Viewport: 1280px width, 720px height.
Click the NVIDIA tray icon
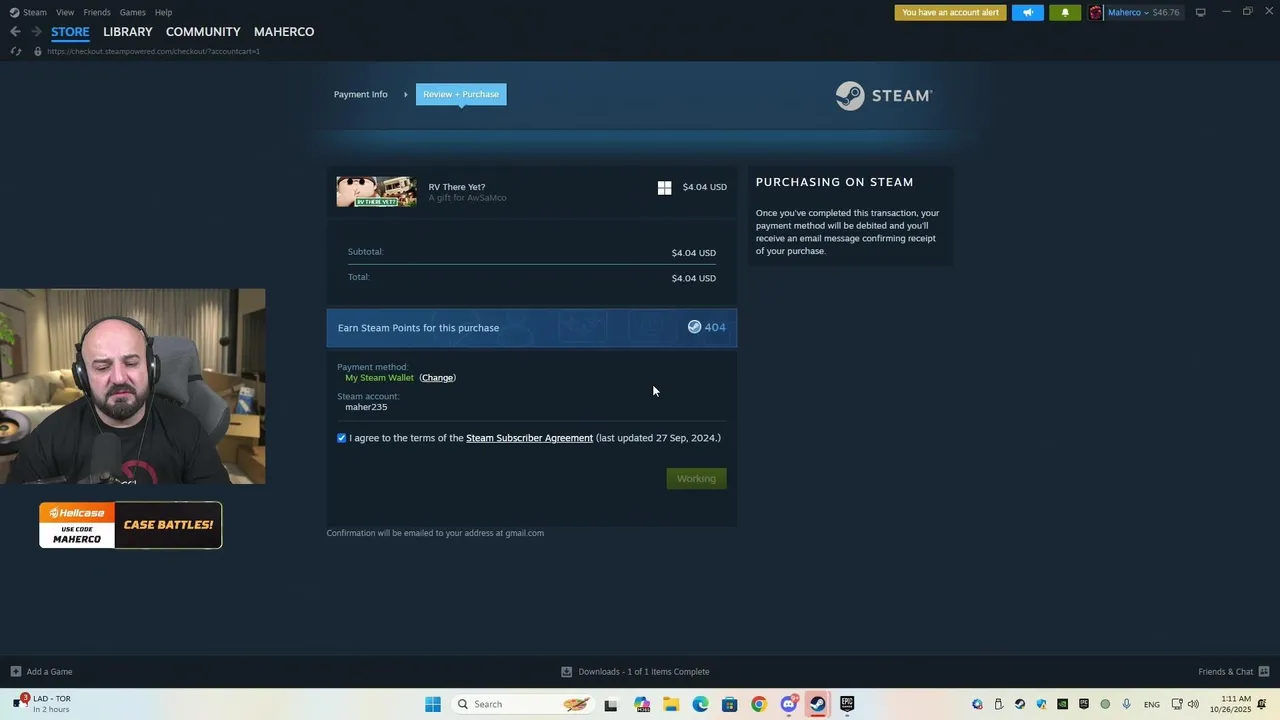pyautogui.click(x=1062, y=704)
